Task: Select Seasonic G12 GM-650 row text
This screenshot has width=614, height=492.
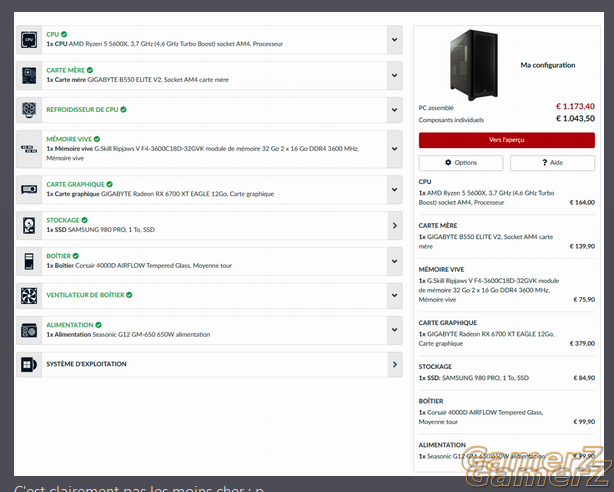Action: pos(128,335)
